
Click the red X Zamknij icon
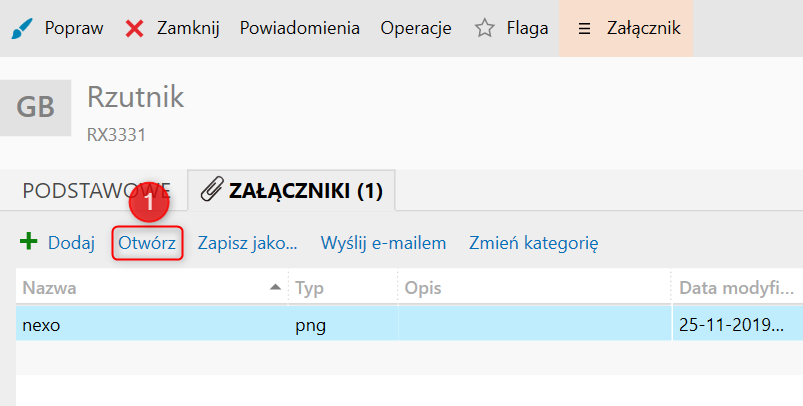(135, 28)
